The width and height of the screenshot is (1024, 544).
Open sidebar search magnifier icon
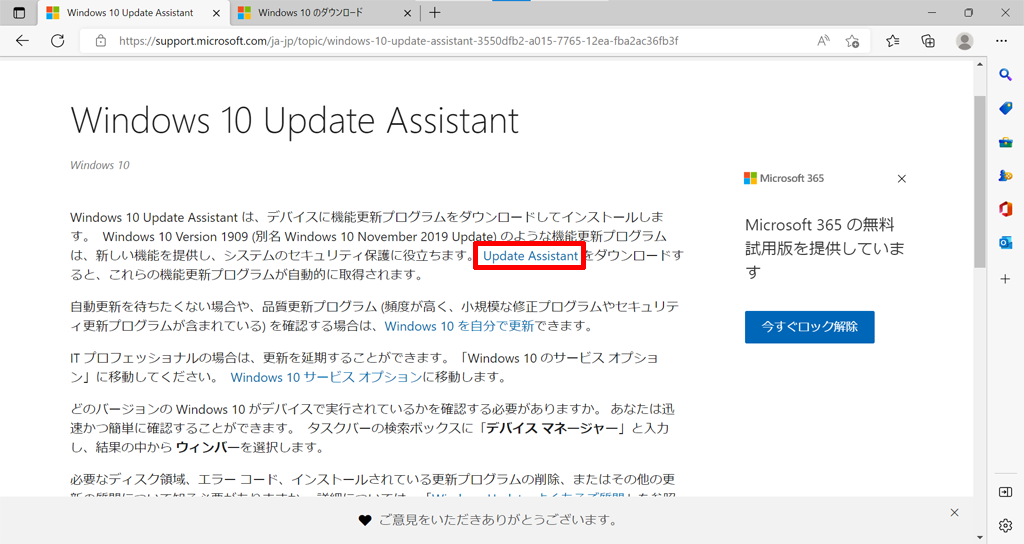1006,75
